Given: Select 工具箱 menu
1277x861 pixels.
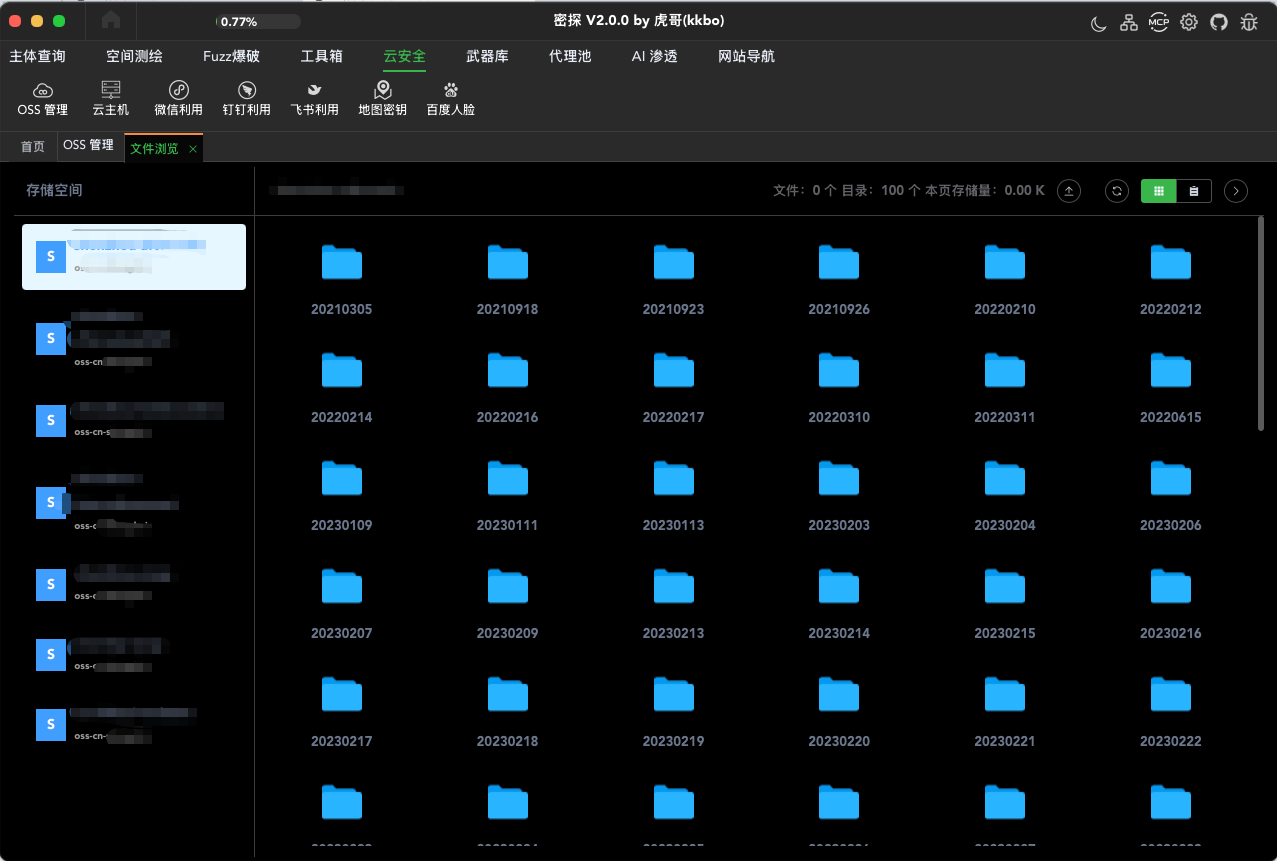Looking at the screenshot, I should tap(322, 57).
